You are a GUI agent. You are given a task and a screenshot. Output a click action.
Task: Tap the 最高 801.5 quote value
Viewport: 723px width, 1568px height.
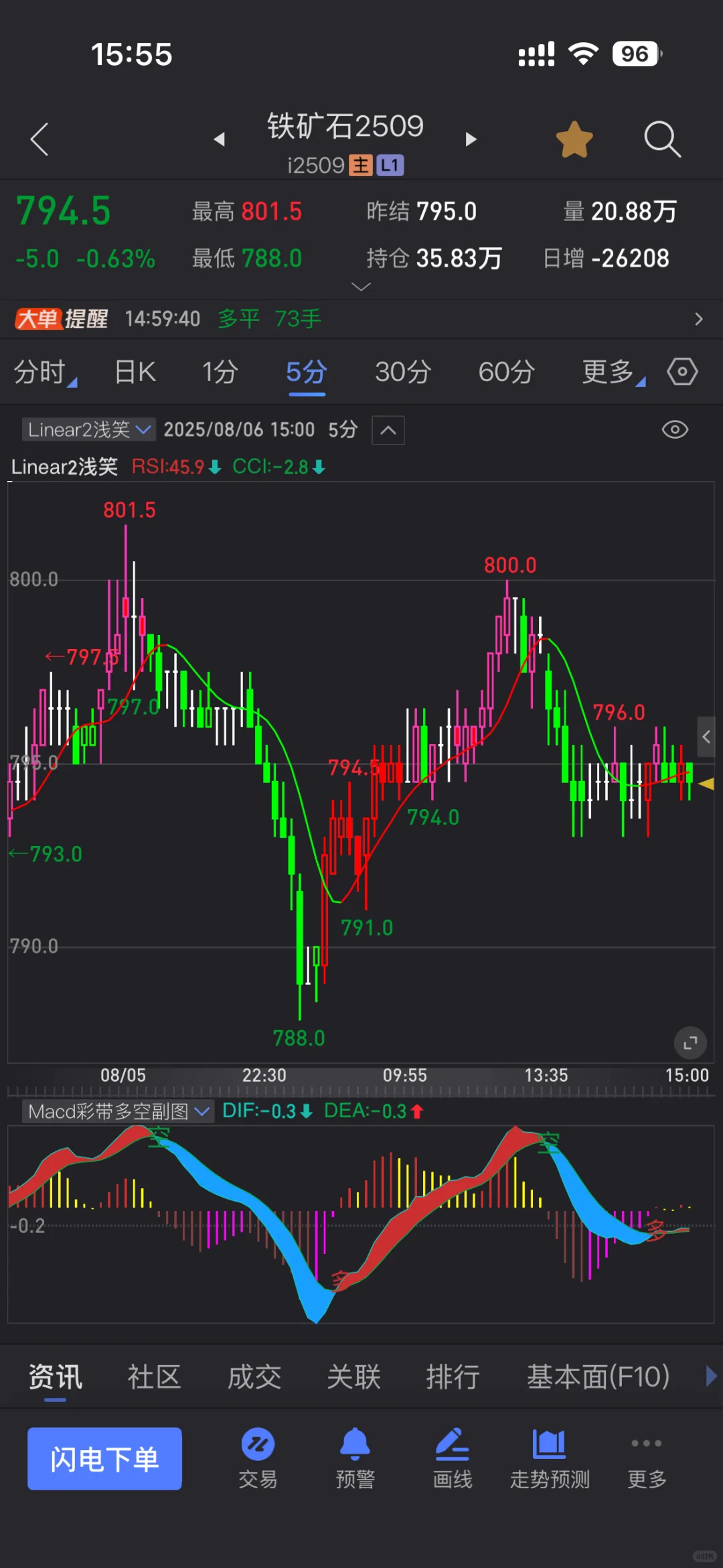tap(246, 212)
